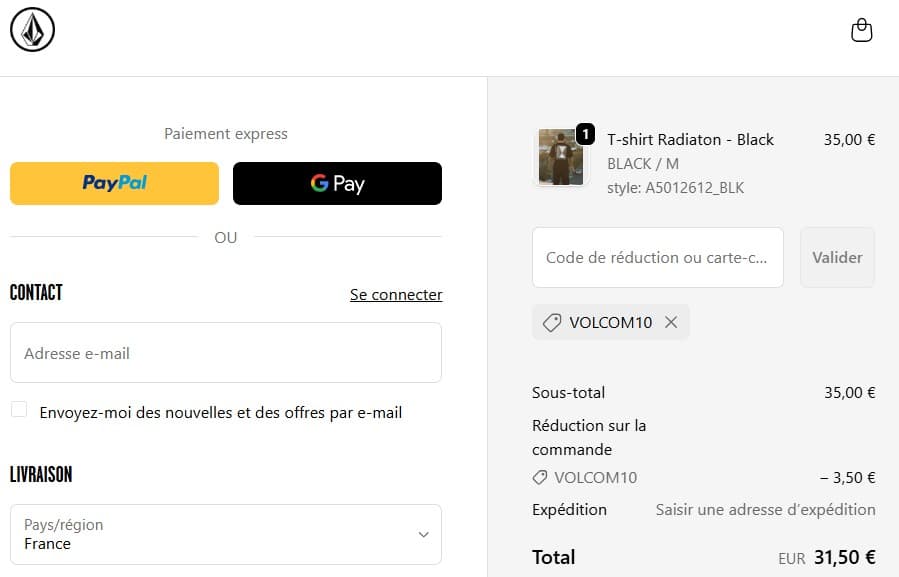Click the discount code input field
The height and width of the screenshot is (577, 899).
click(657, 257)
